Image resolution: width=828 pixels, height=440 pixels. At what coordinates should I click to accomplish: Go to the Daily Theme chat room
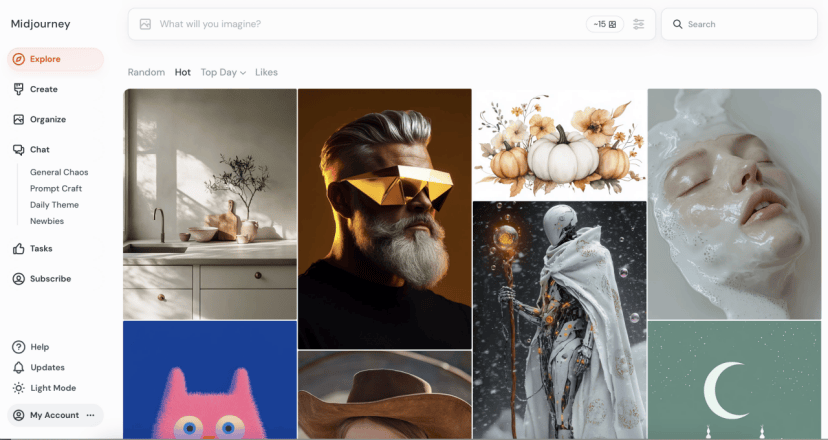53,205
